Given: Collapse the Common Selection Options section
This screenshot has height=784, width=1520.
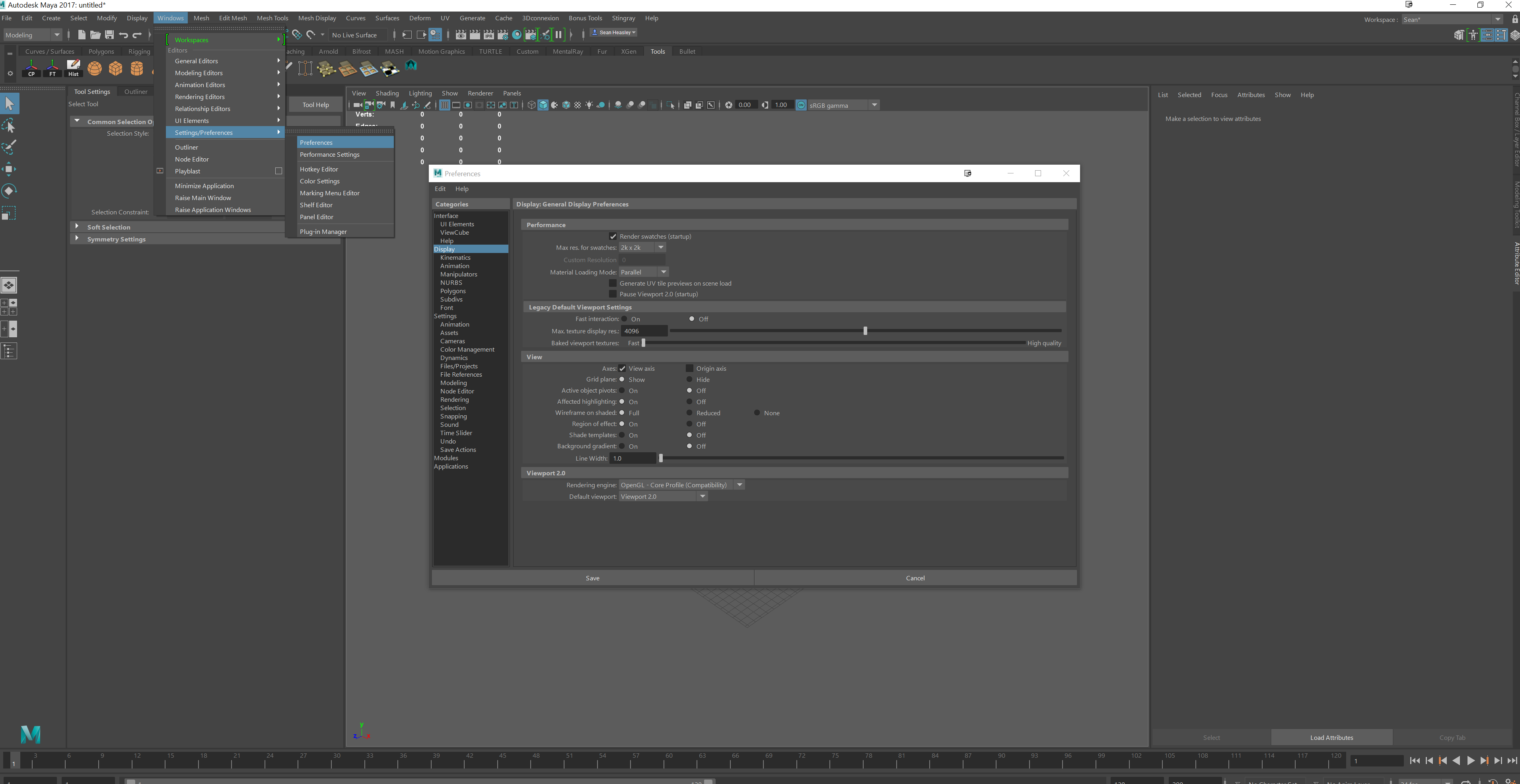Looking at the screenshot, I should pos(77,121).
